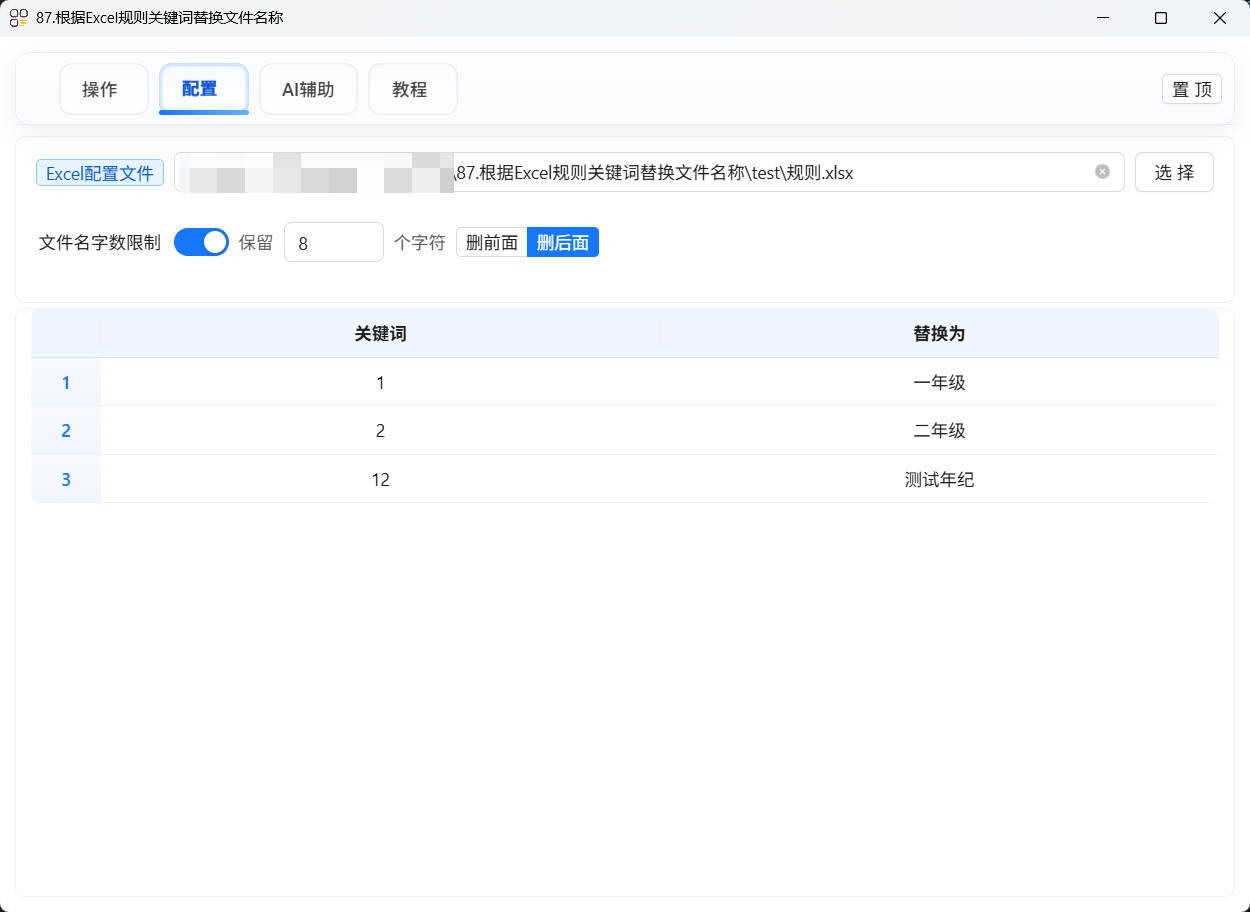
Task: Clear the Excel file path using the x icon
Action: [1102, 172]
